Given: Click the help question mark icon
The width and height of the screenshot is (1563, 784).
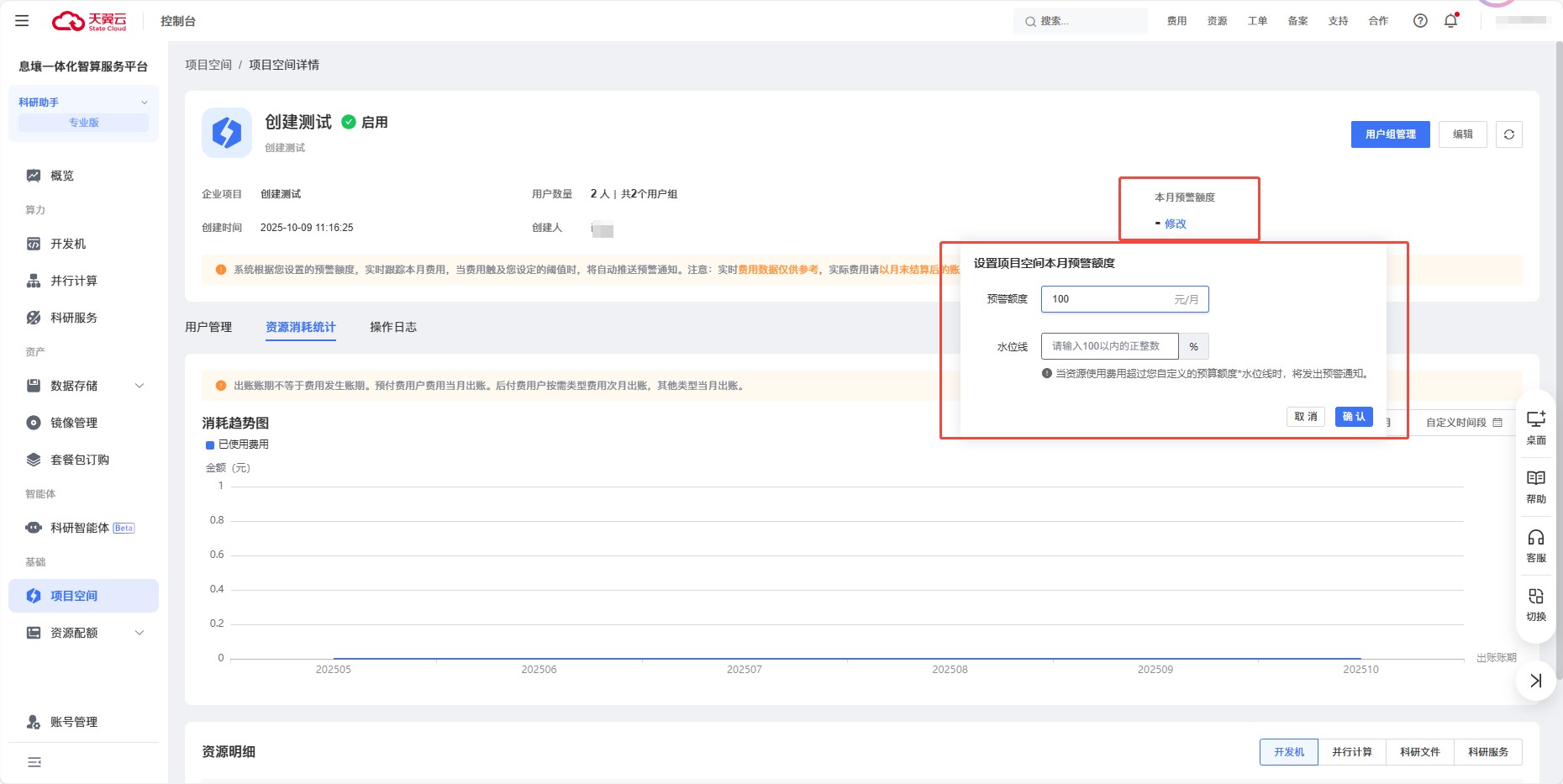Looking at the screenshot, I should pos(1419,21).
